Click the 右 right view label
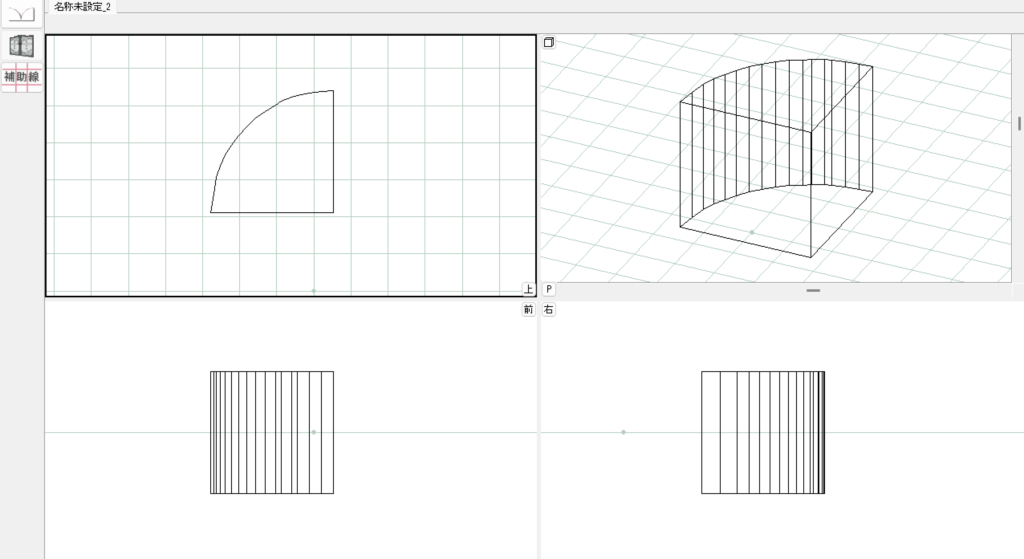Viewport: 1024px width, 559px height. click(549, 310)
